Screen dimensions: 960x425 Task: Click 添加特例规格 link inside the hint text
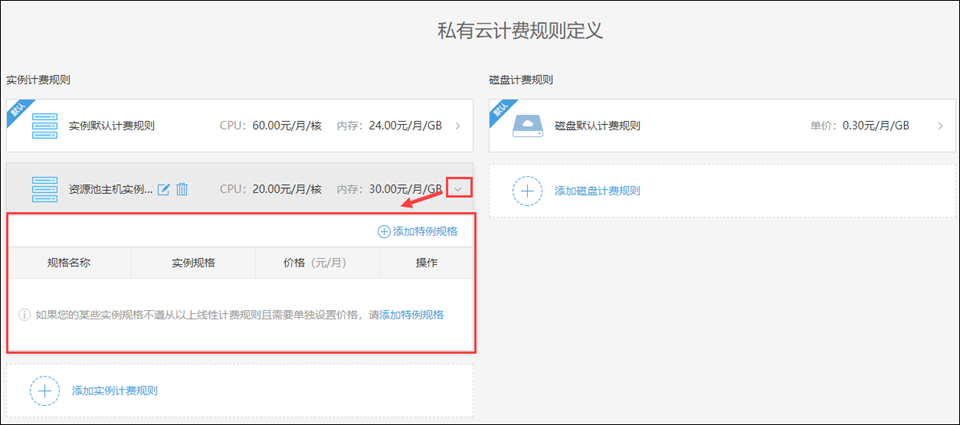click(411, 315)
